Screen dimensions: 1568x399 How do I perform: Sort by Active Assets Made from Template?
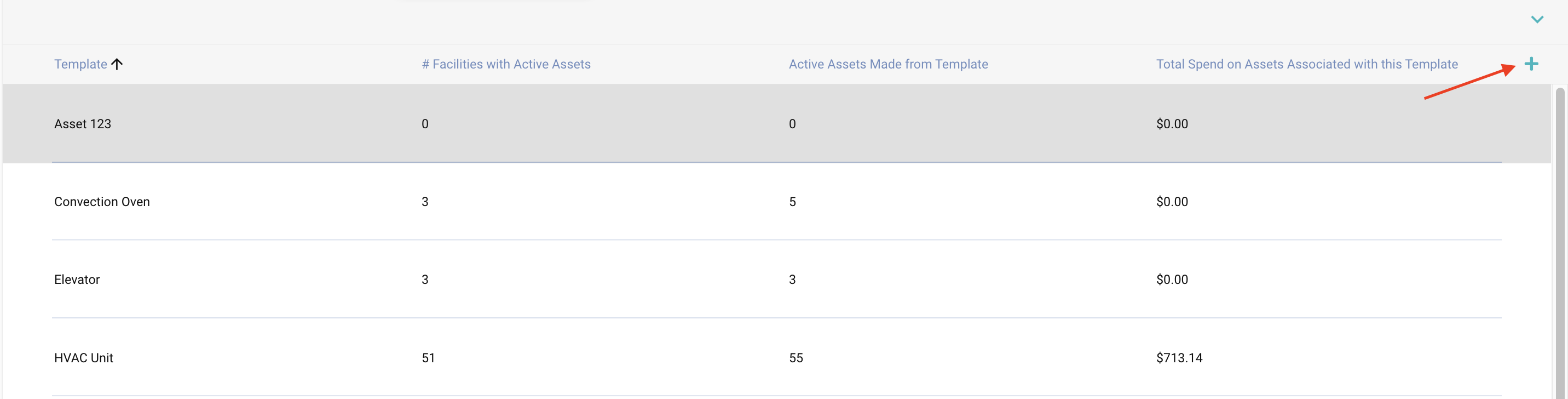pyautogui.click(x=888, y=64)
